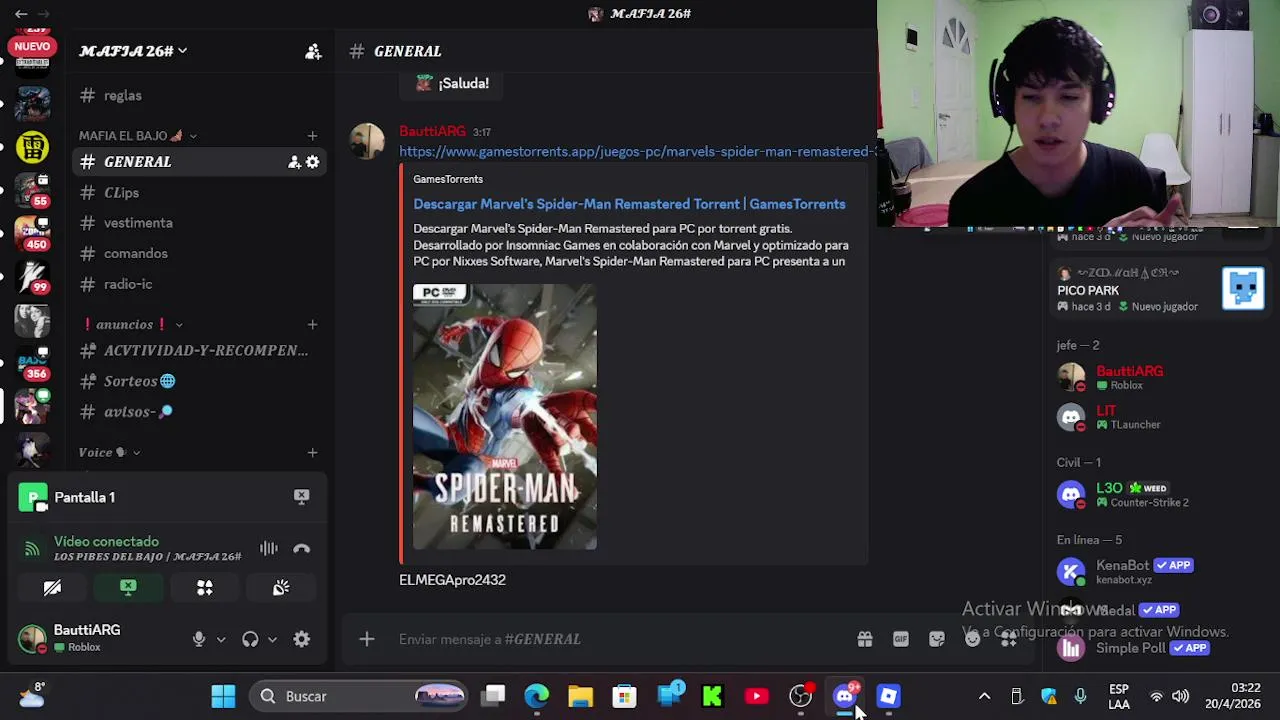Click the BauttiARG username on the message
This screenshot has height=720, width=1280.
[x=432, y=131]
